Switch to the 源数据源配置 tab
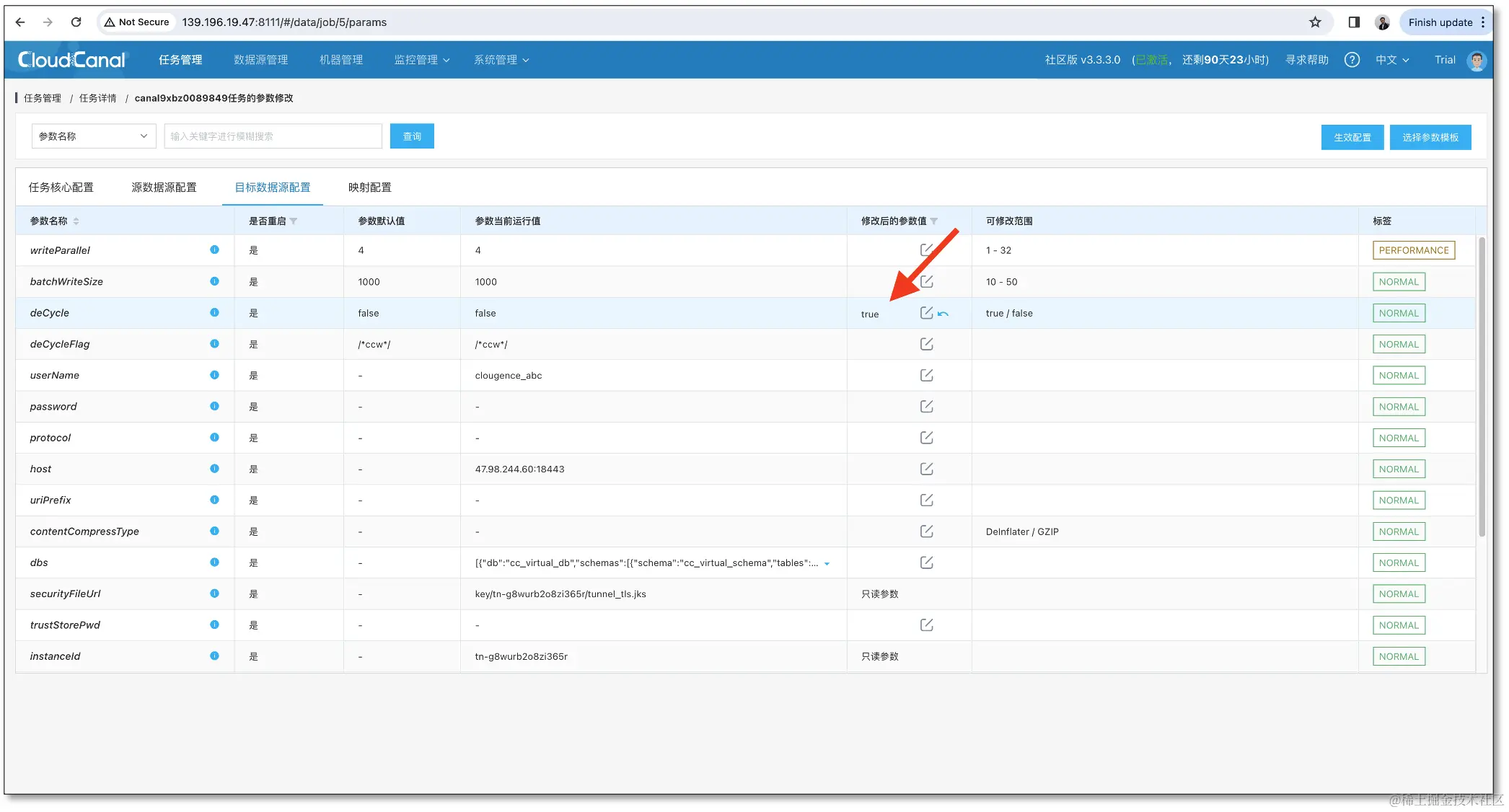This screenshot has width=1509, height=812. [x=164, y=187]
